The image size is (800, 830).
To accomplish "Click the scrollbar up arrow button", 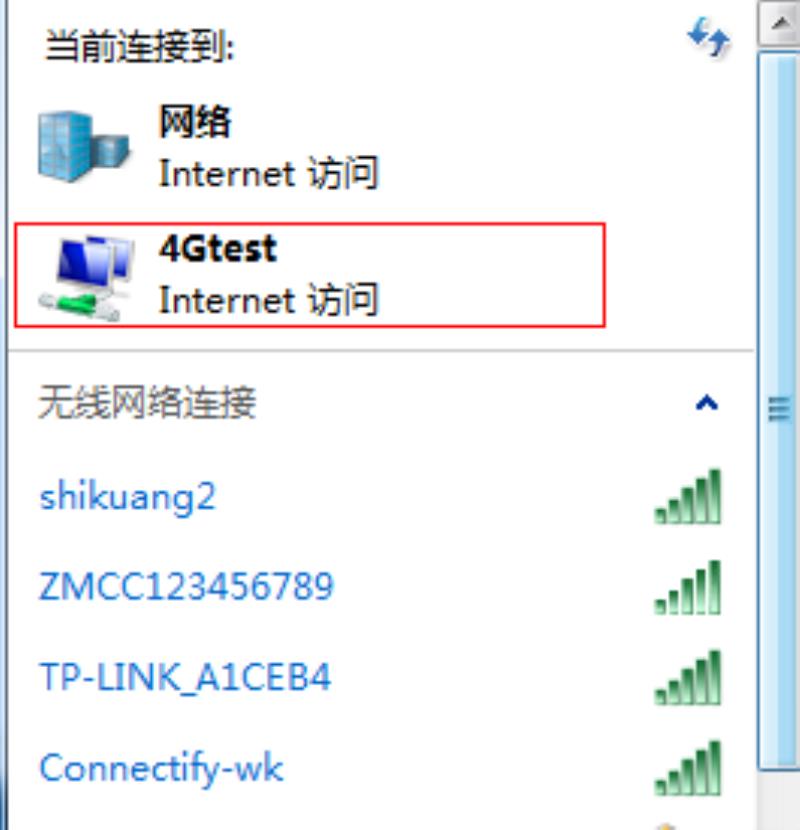I will coord(779,23).
